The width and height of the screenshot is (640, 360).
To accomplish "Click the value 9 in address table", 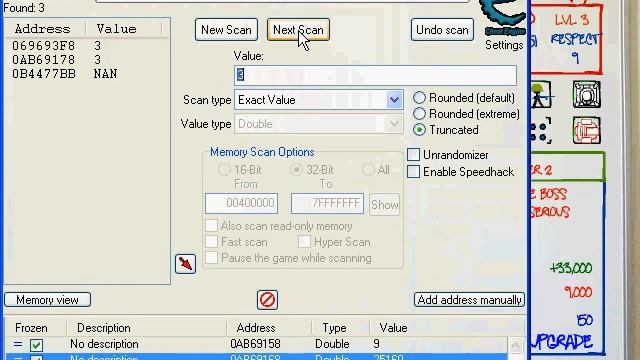I will (x=376, y=344).
